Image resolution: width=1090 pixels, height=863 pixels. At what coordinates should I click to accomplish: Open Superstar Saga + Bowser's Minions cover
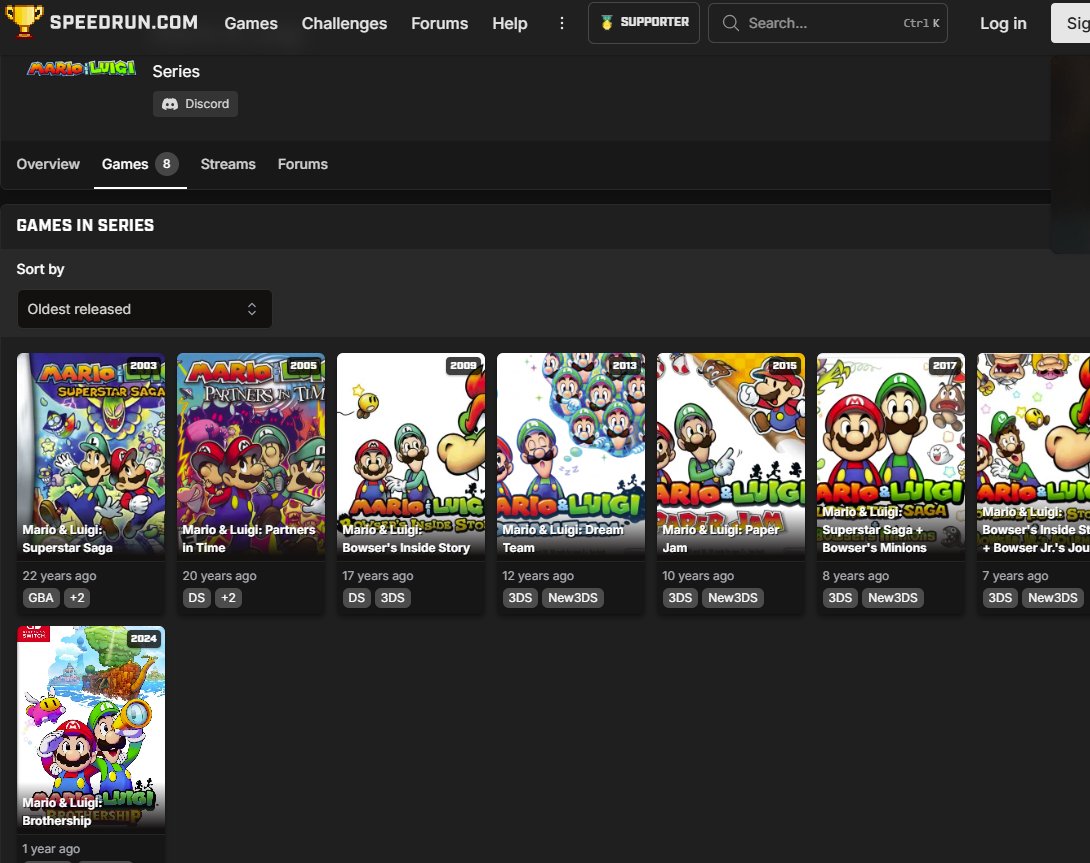[x=890, y=456]
